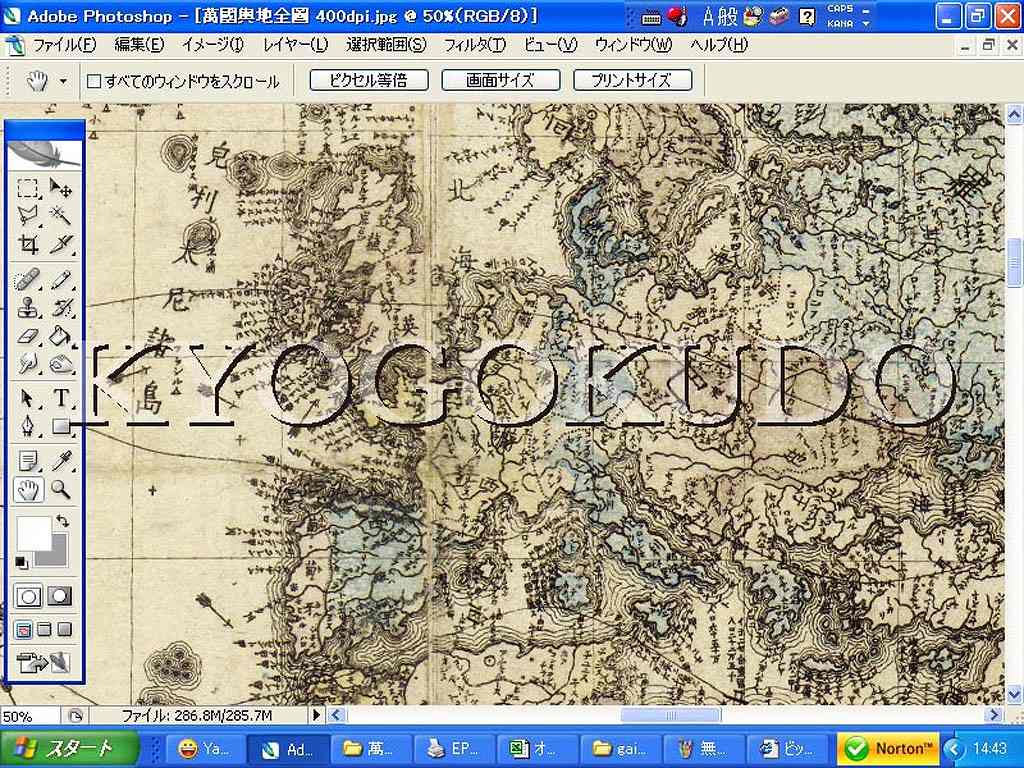Jump to ImageReady button
The height and width of the screenshot is (768, 1024).
[44, 662]
